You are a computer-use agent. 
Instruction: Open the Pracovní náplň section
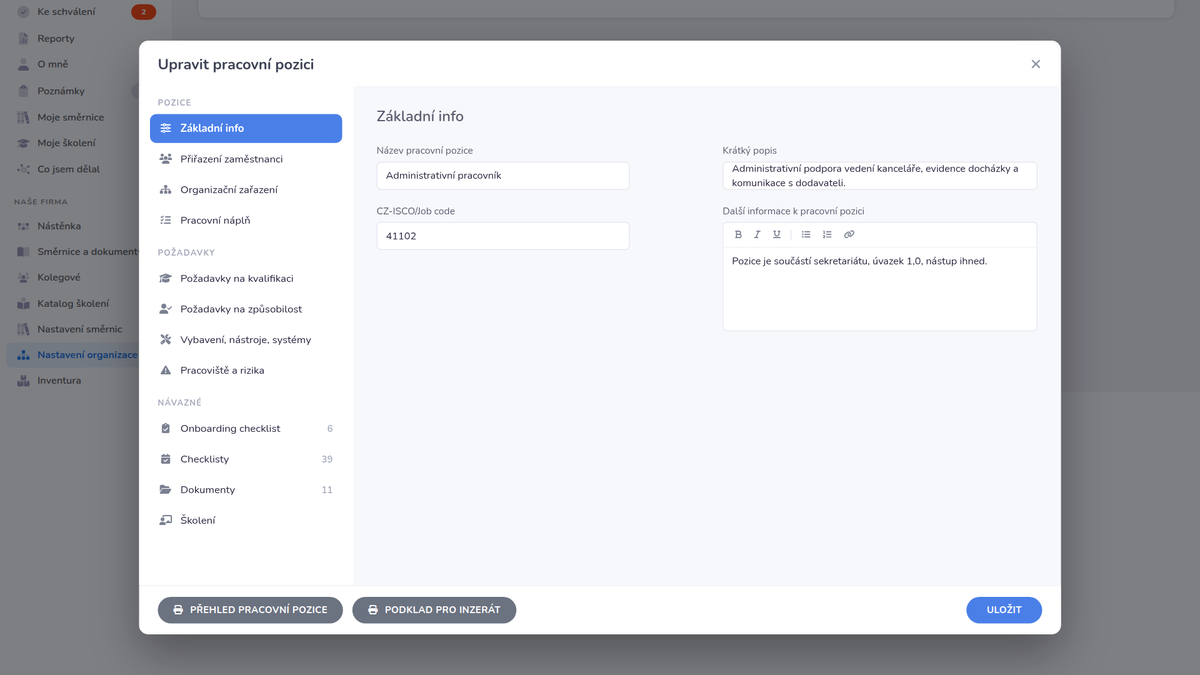246,220
